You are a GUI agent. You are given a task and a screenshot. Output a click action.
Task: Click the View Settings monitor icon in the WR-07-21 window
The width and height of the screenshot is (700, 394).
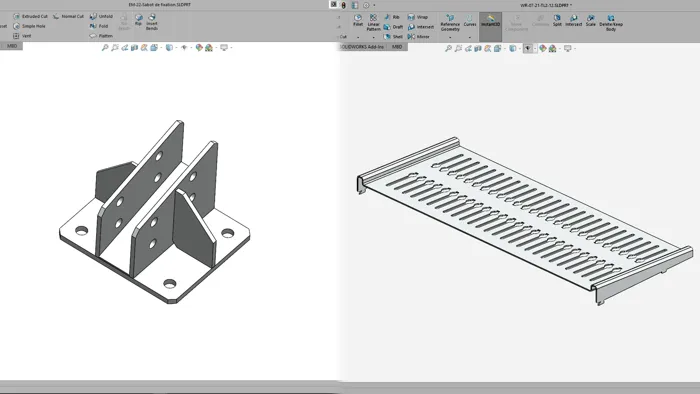coord(567,48)
